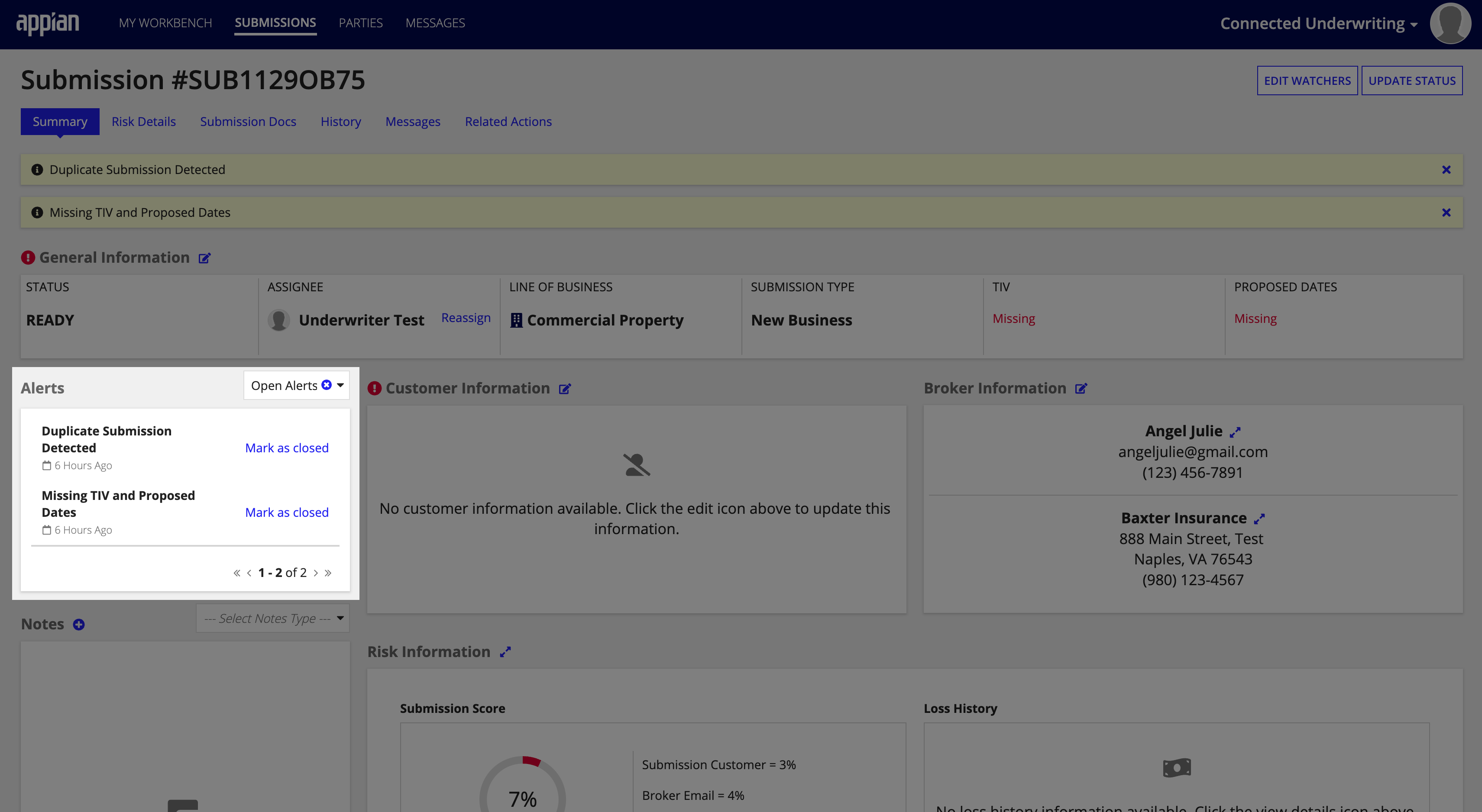Expand Risk Information details icon
1482x812 pixels.
tap(505, 652)
